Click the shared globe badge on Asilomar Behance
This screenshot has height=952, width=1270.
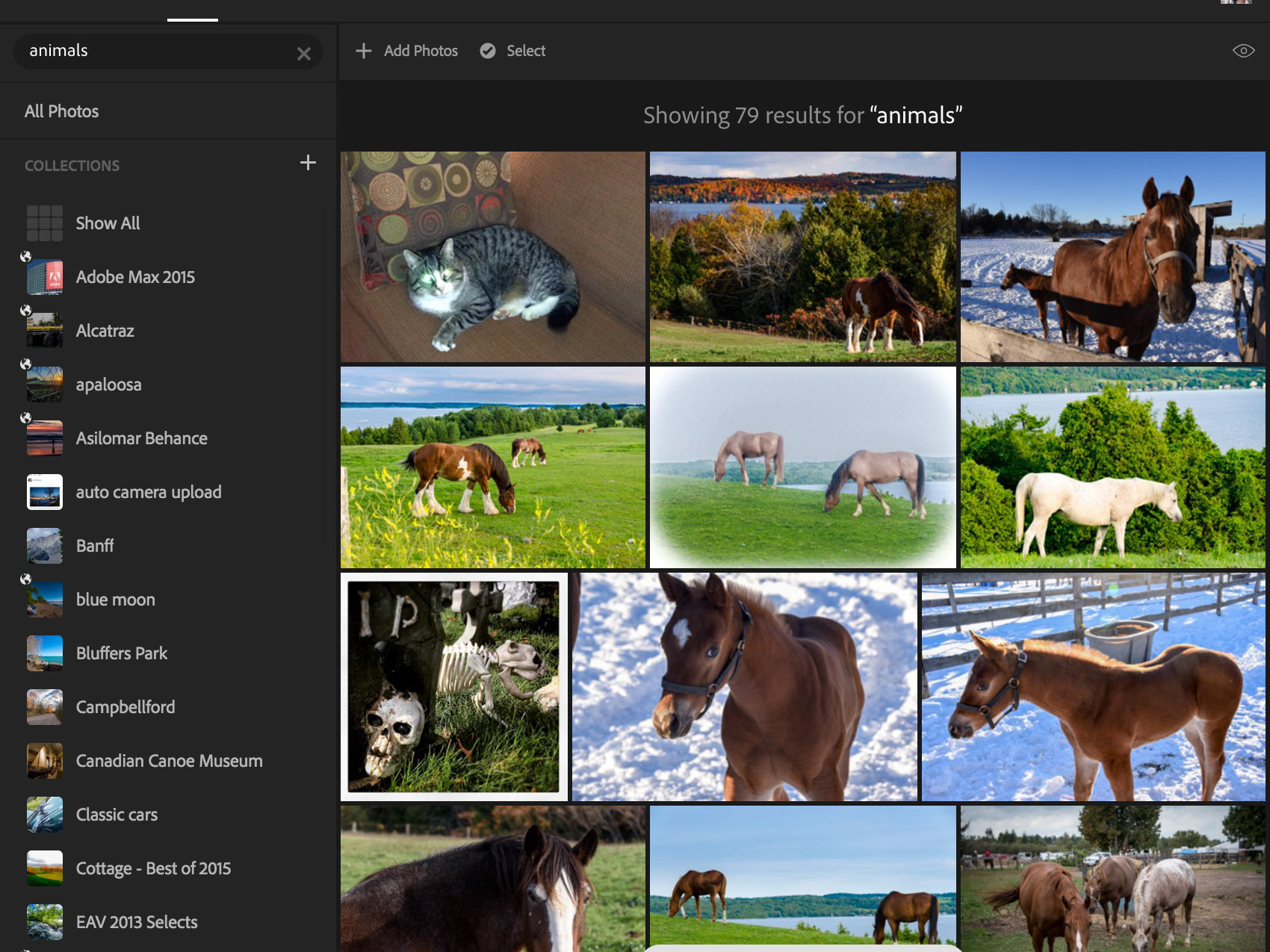[x=25, y=417]
